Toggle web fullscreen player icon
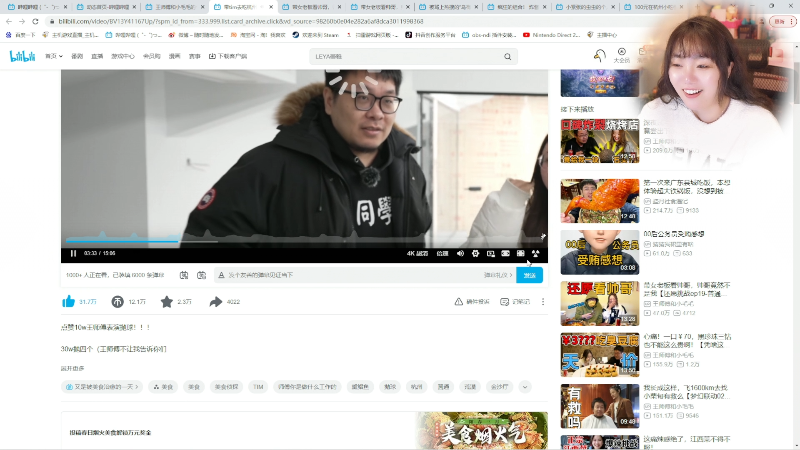Viewport: 800px width, 450px height. [x=520, y=254]
